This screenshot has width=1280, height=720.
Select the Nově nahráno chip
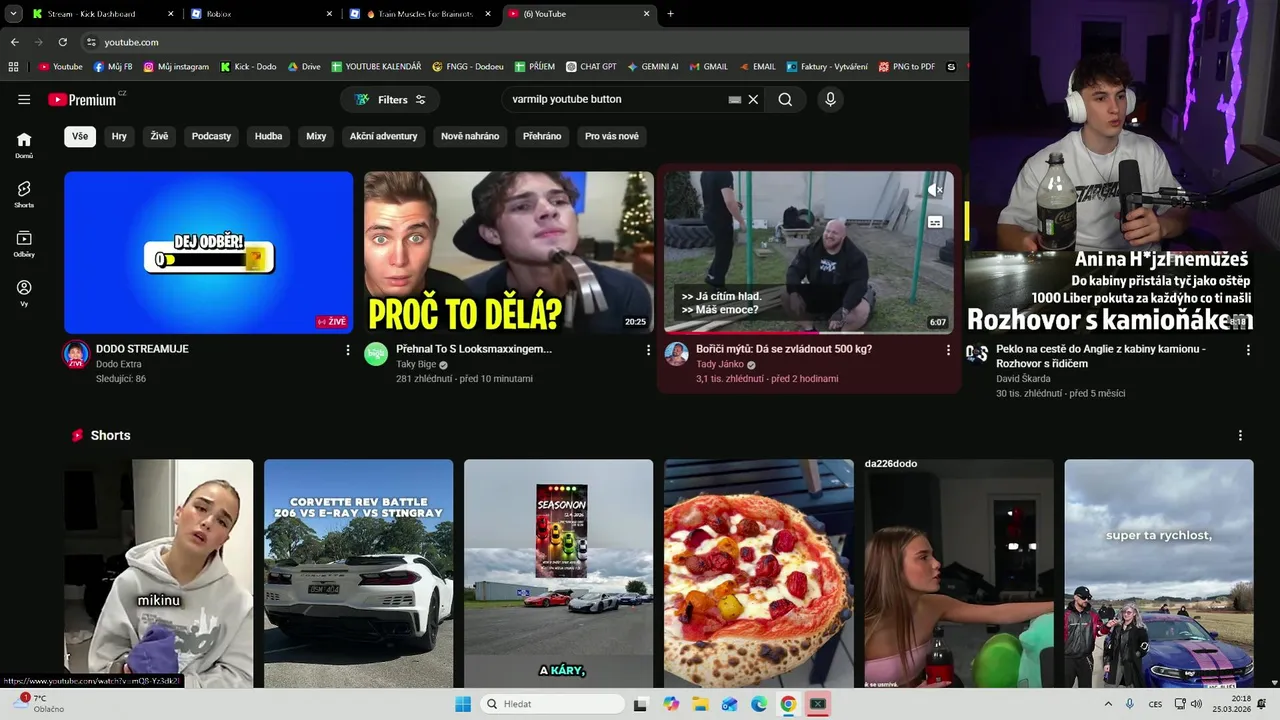tap(470, 136)
